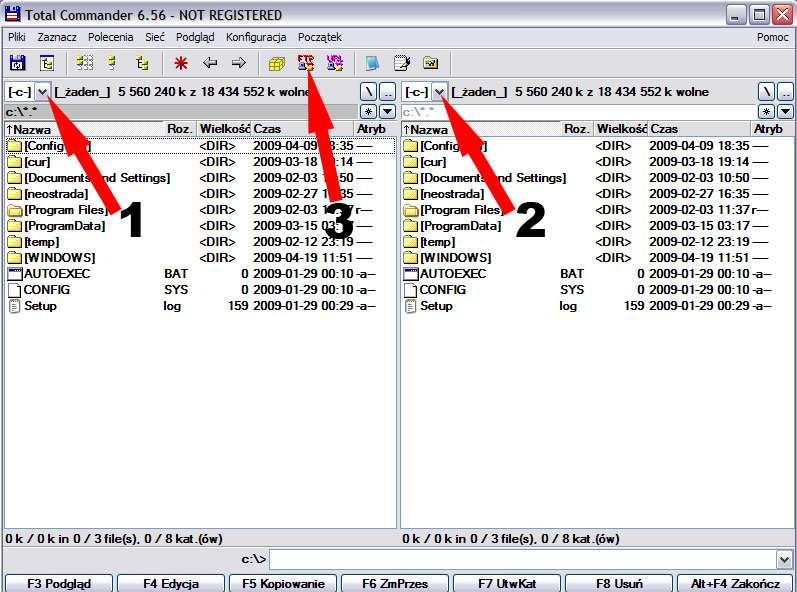Select [temp] folder in right panel
Screen dimensions: 797x592
coord(597,242)
